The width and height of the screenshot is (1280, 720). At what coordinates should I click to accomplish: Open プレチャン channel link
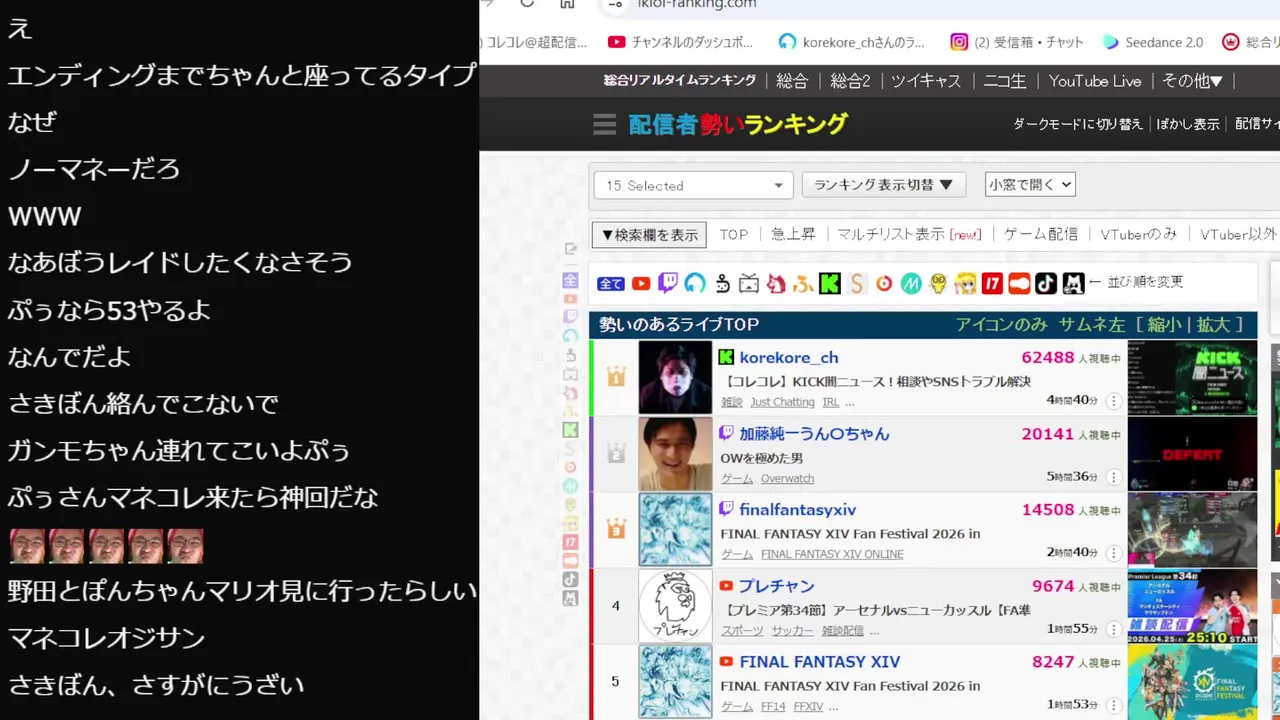point(777,586)
